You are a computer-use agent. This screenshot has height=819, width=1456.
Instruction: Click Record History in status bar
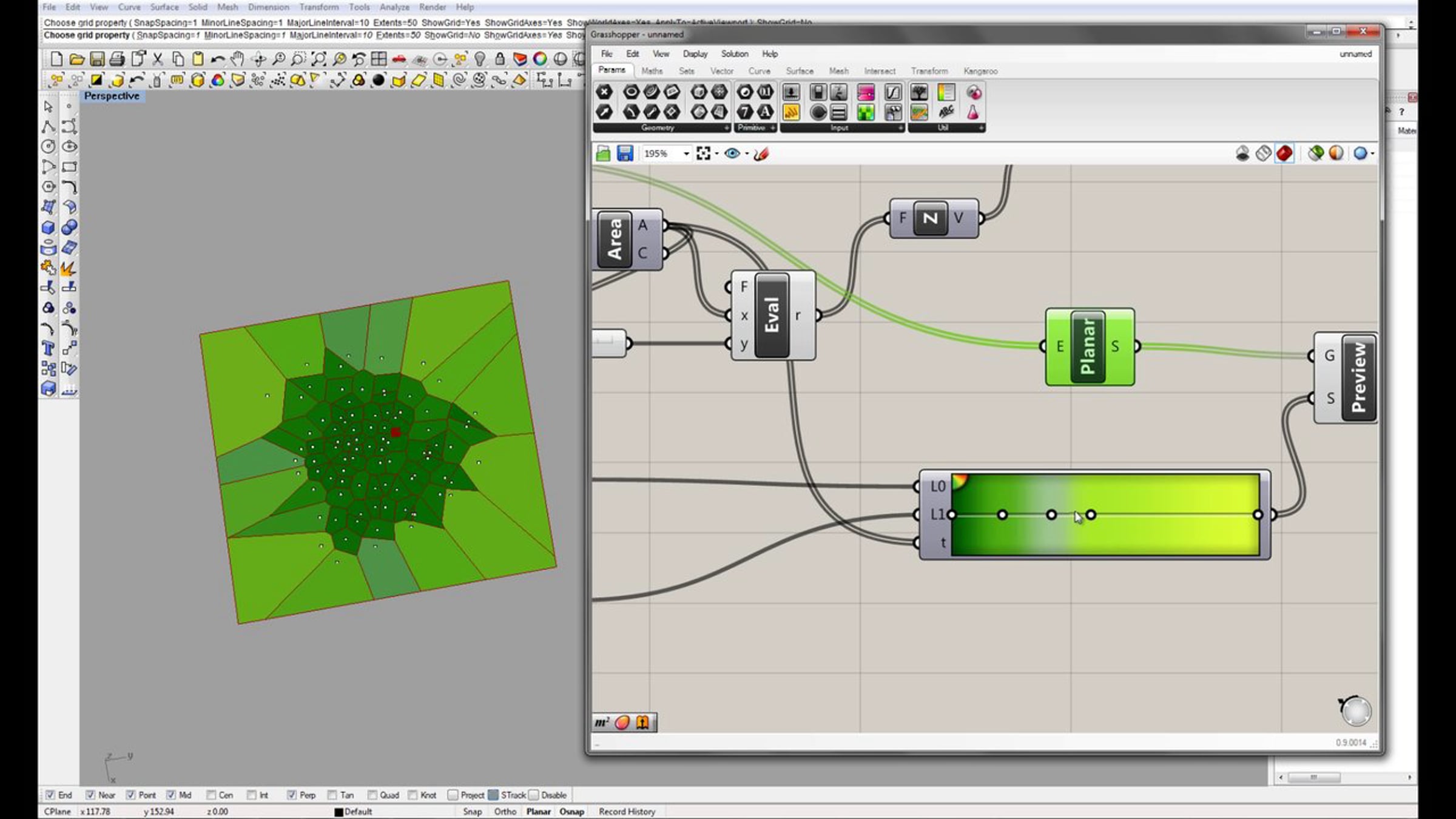point(627,811)
